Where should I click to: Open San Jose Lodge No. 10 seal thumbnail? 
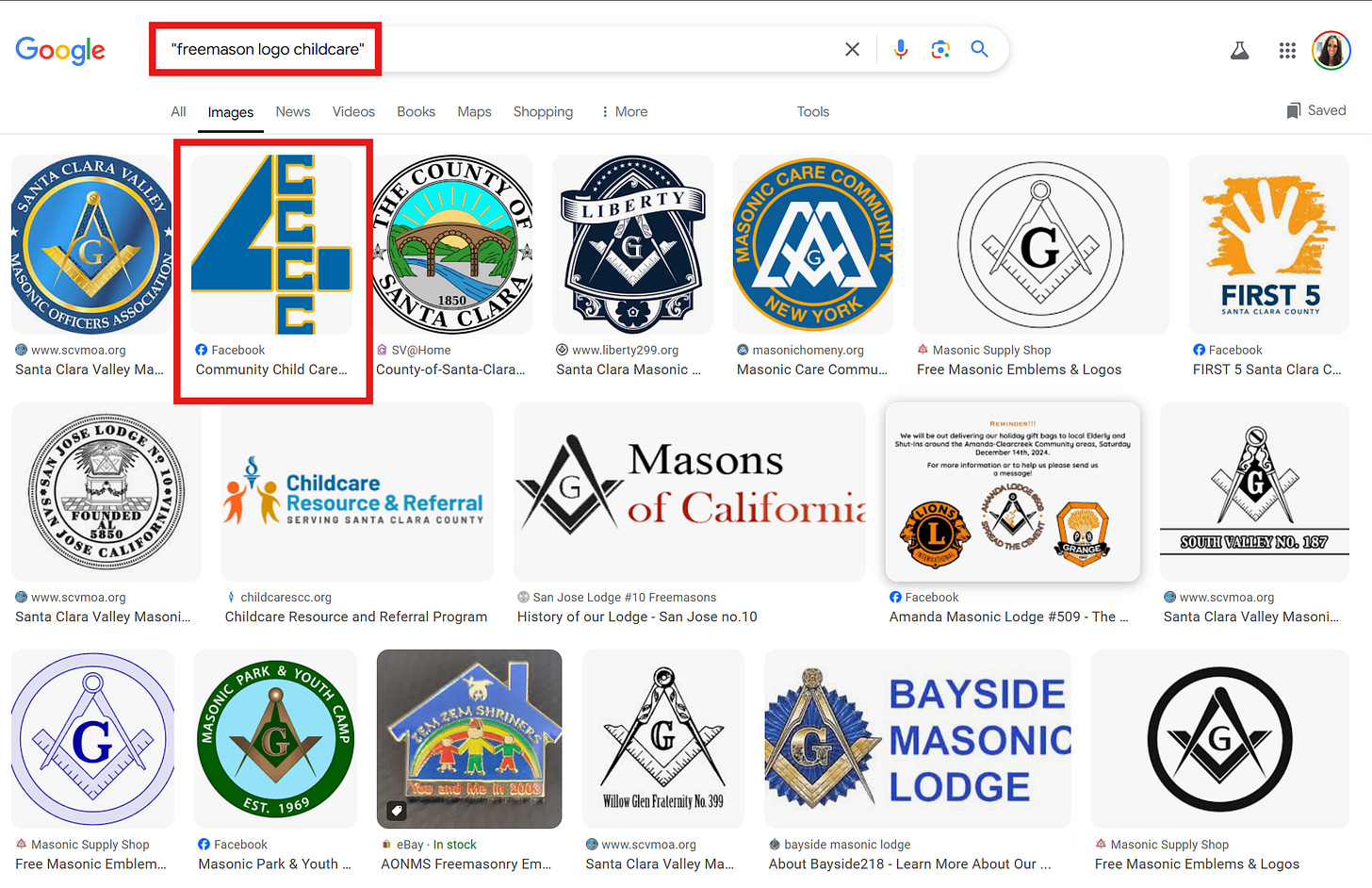[x=106, y=492]
